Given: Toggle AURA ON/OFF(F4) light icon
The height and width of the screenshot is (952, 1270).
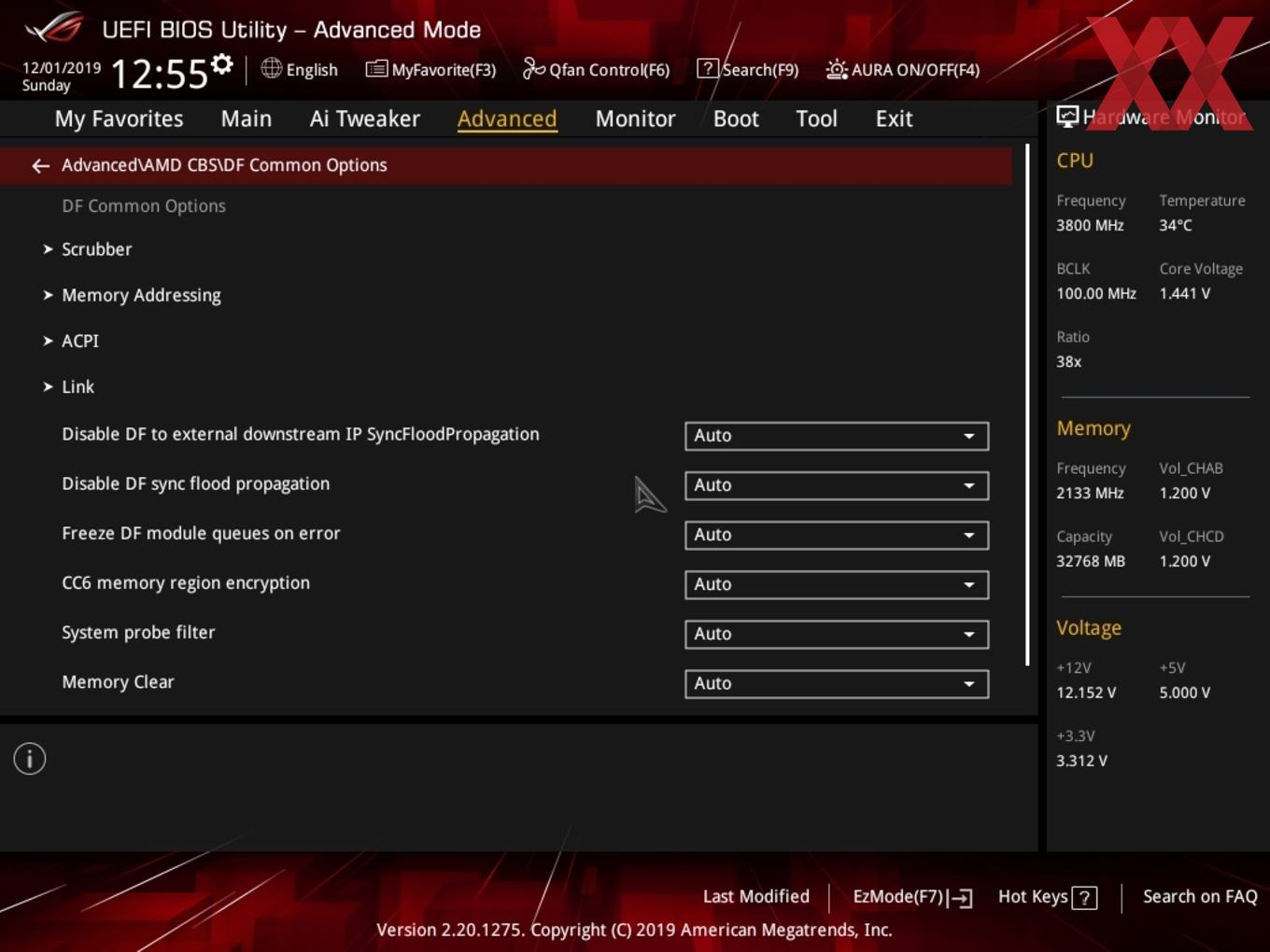Looking at the screenshot, I should [x=837, y=69].
